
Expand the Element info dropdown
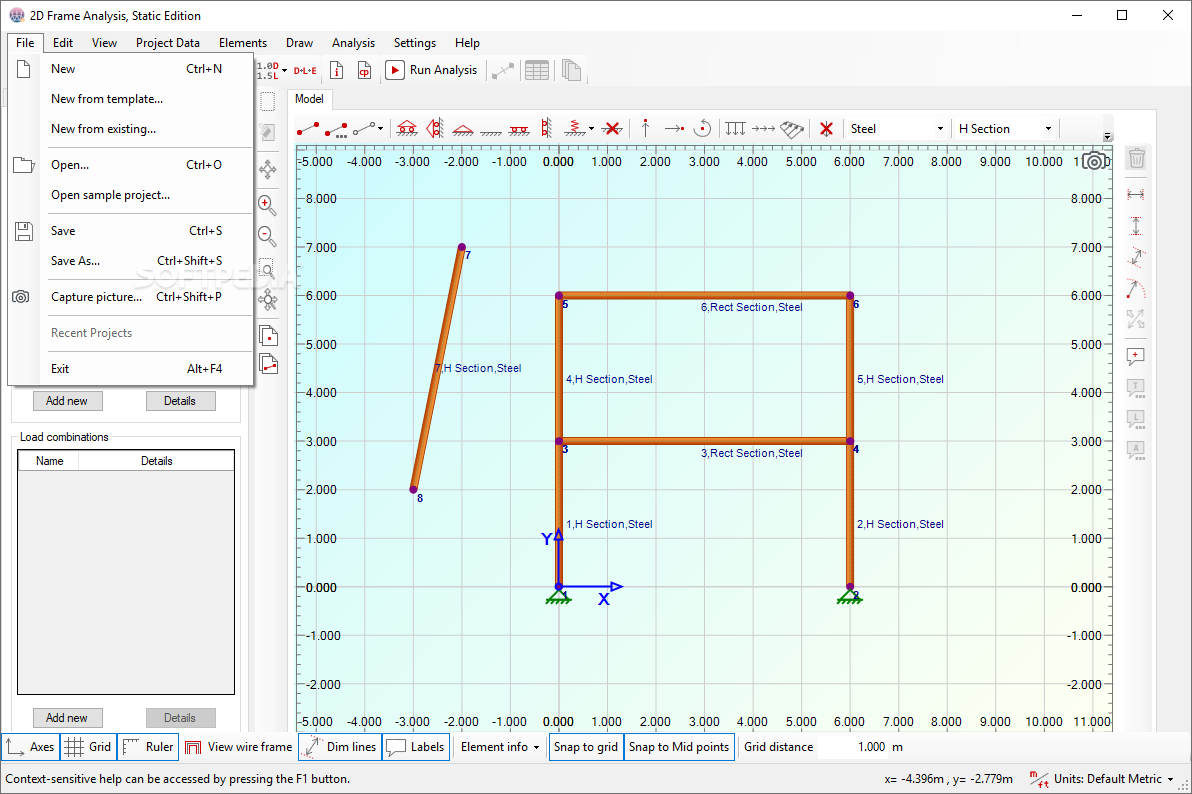coord(499,747)
